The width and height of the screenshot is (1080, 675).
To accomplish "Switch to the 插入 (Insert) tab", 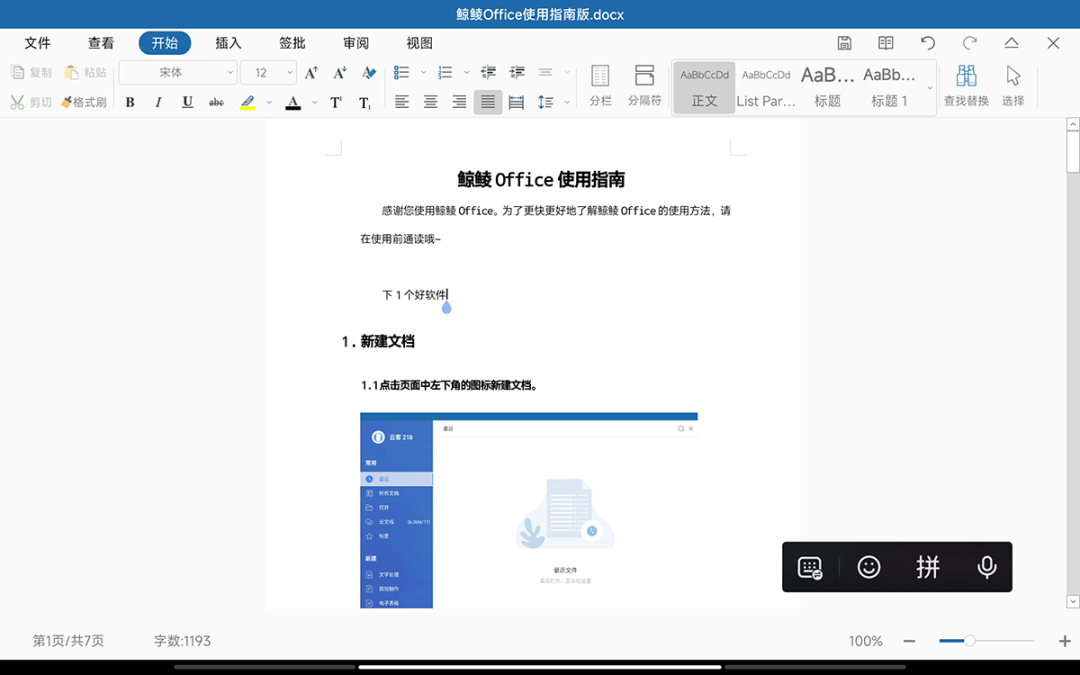I will pyautogui.click(x=229, y=43).
